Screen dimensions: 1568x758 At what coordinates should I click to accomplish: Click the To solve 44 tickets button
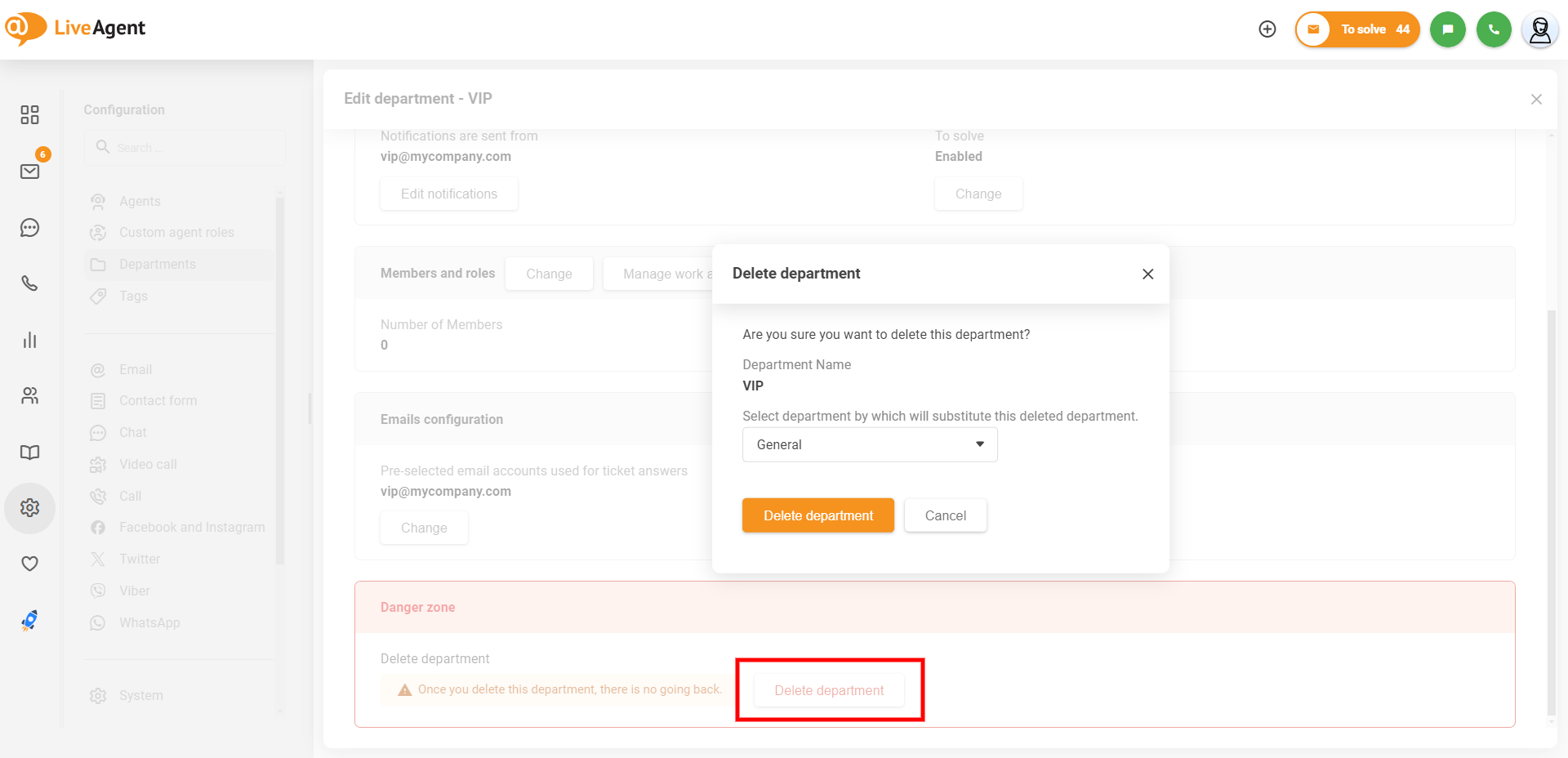point(1357,29)
